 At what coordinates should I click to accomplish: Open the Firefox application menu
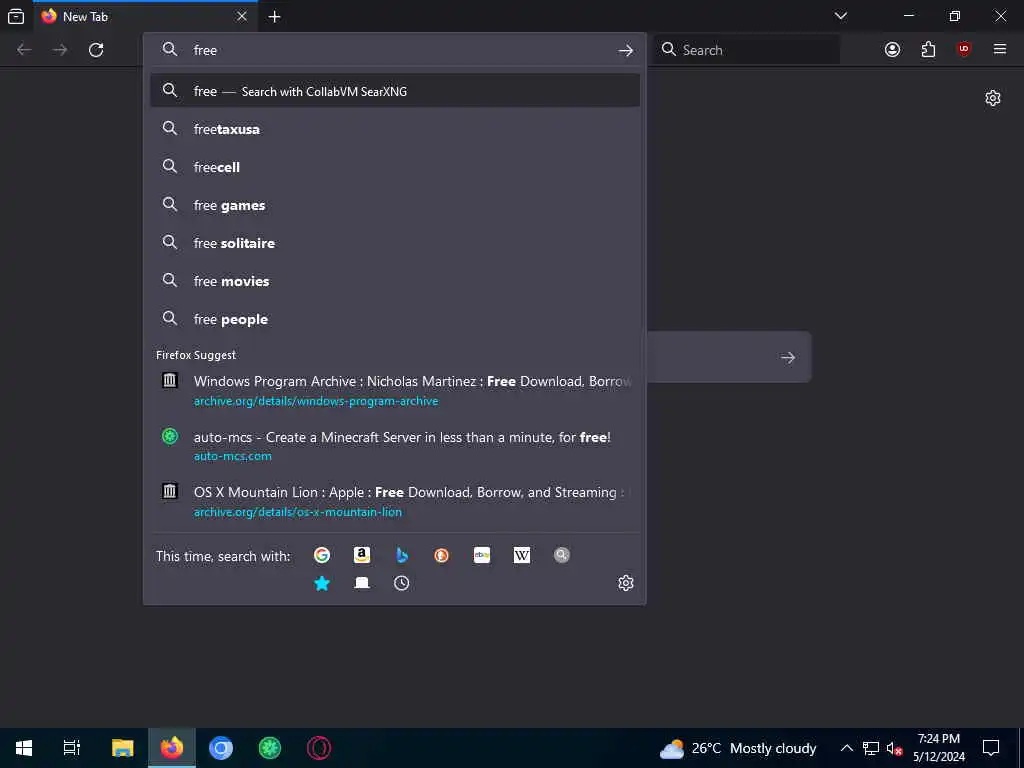coord(1000,50)
